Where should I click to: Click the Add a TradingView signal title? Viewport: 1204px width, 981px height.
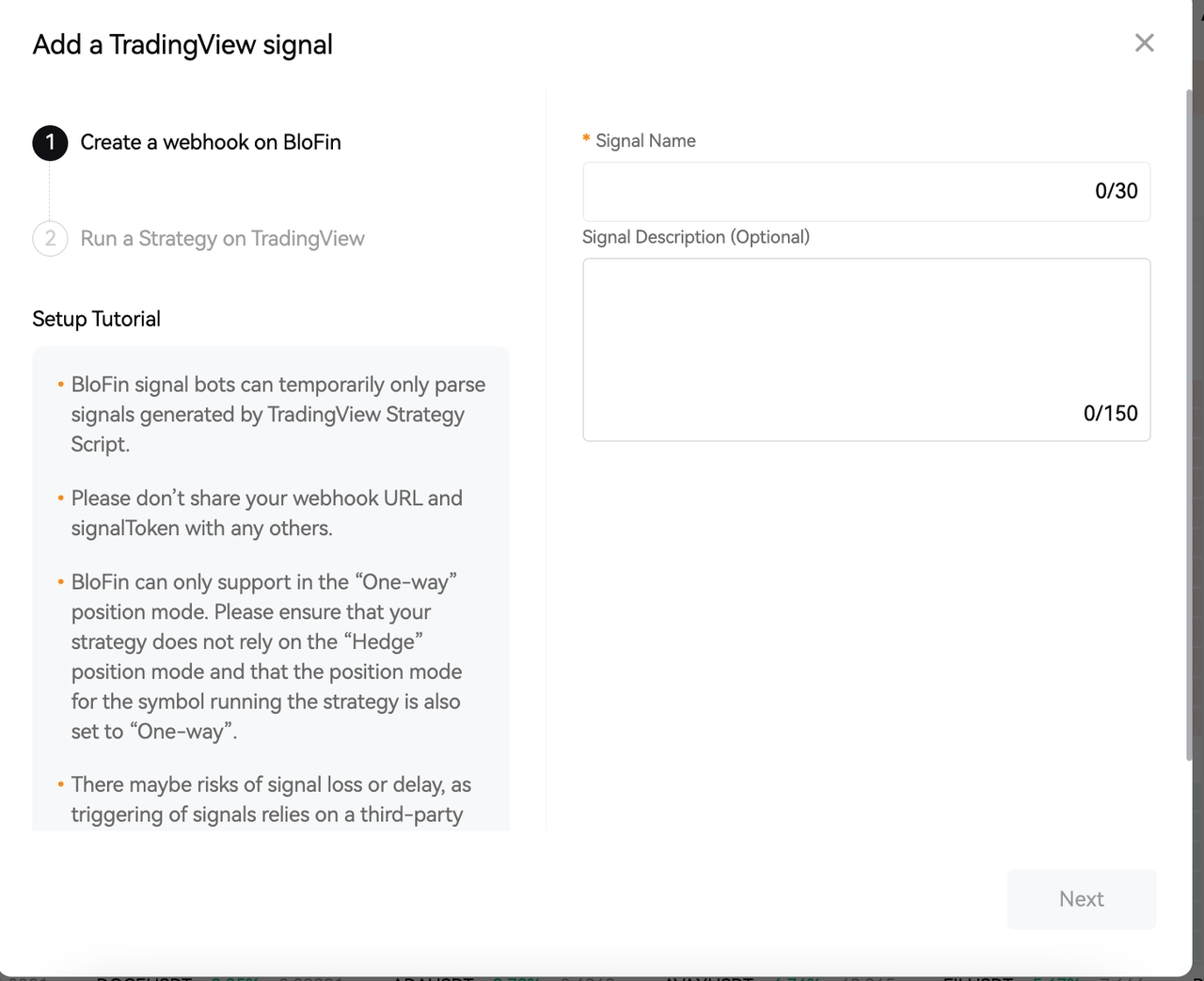pos(182,45)
